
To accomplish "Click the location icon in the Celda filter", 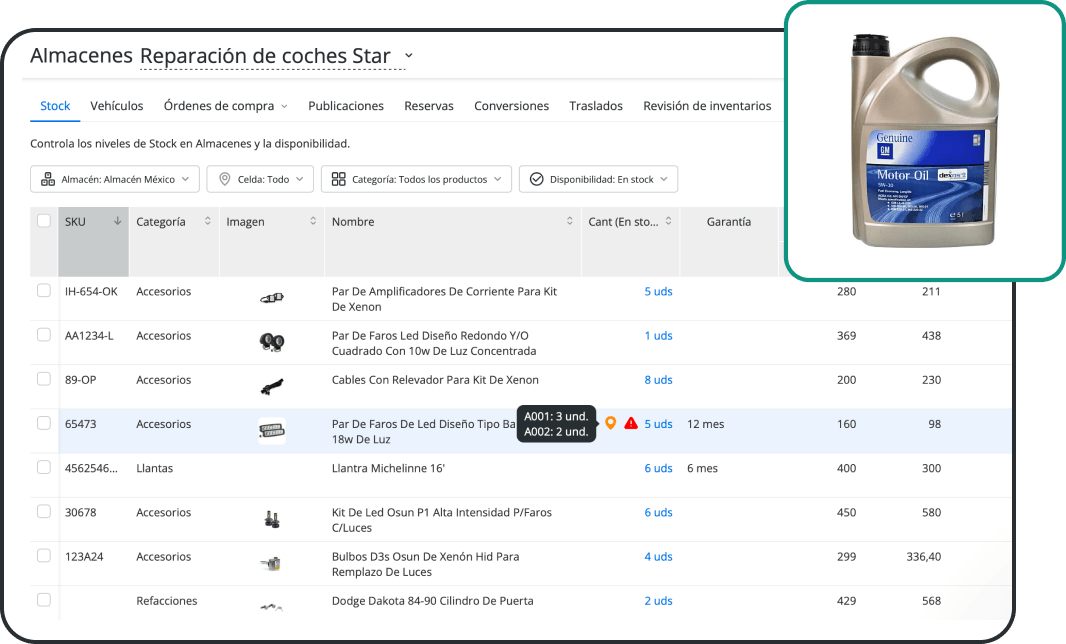I will pos(224,179).
